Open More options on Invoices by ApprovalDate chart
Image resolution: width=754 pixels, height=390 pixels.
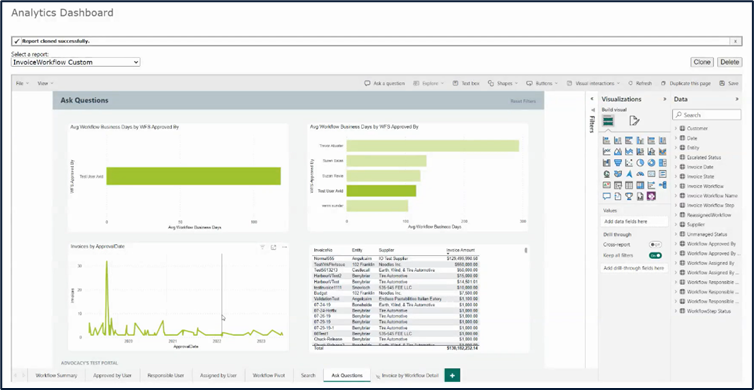point(284,247)
